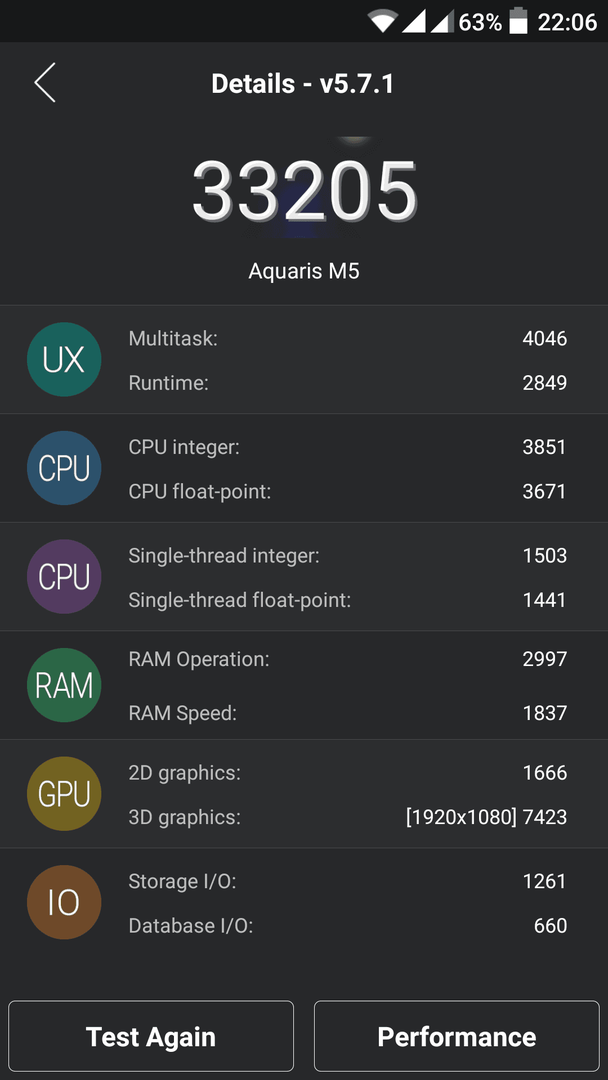The width and height of the screenshot is (608, 1080).
Task: Select the teal UX category icon
Action: [64, 360]
